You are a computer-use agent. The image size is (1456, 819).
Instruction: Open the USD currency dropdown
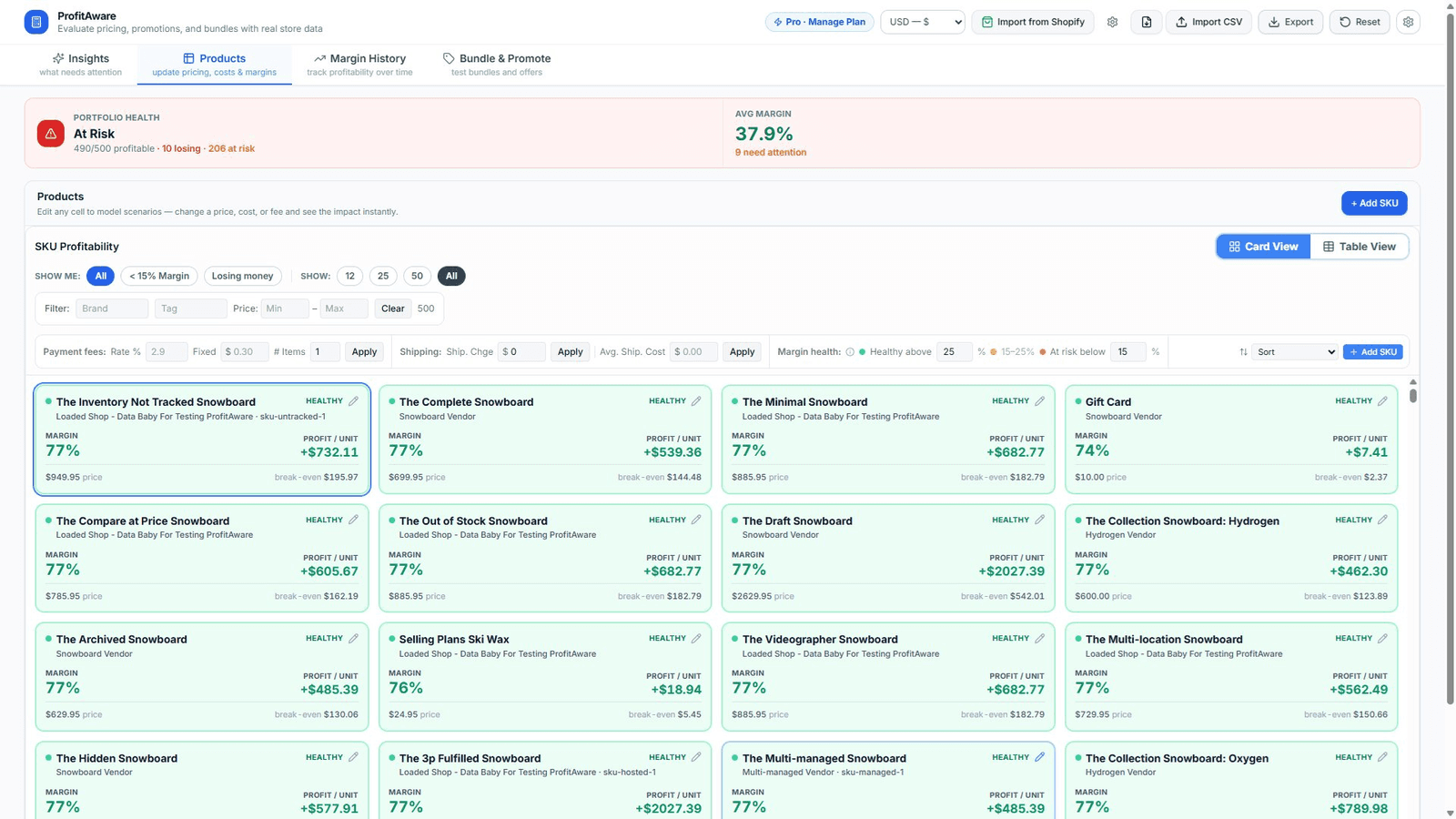[x=923, y=22]
